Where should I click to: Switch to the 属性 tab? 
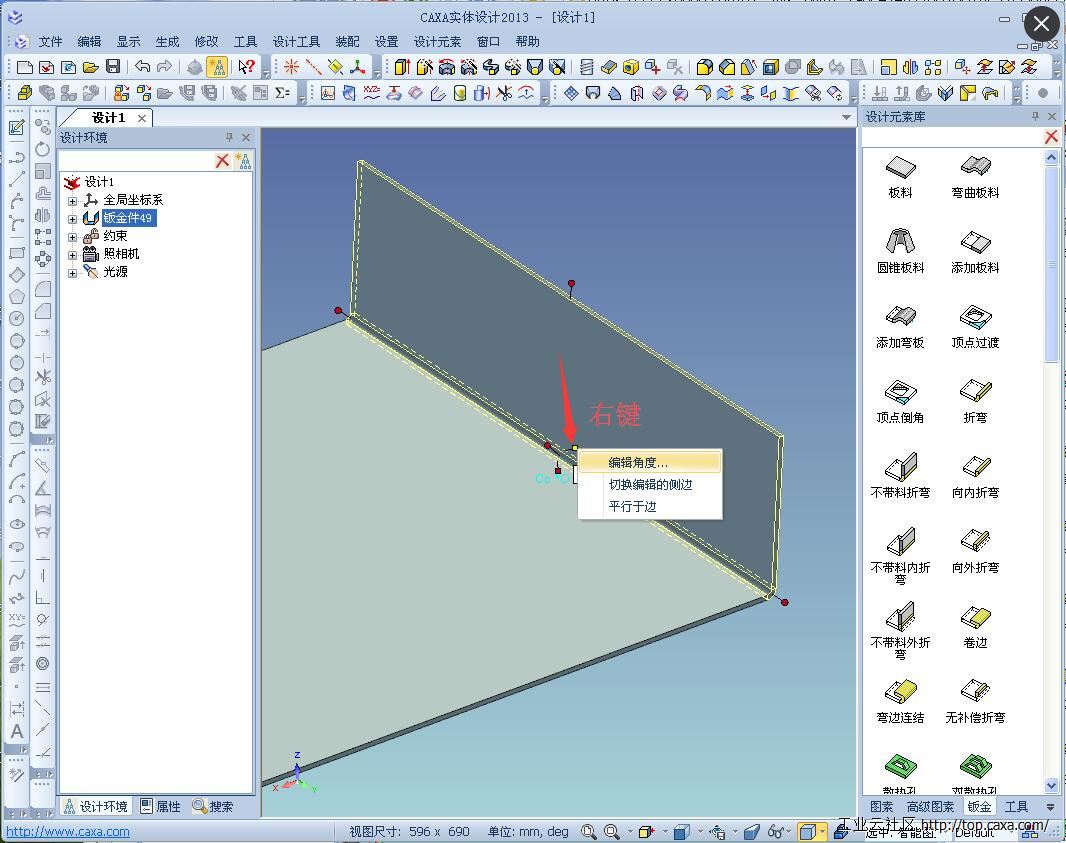tap(160, 806)
